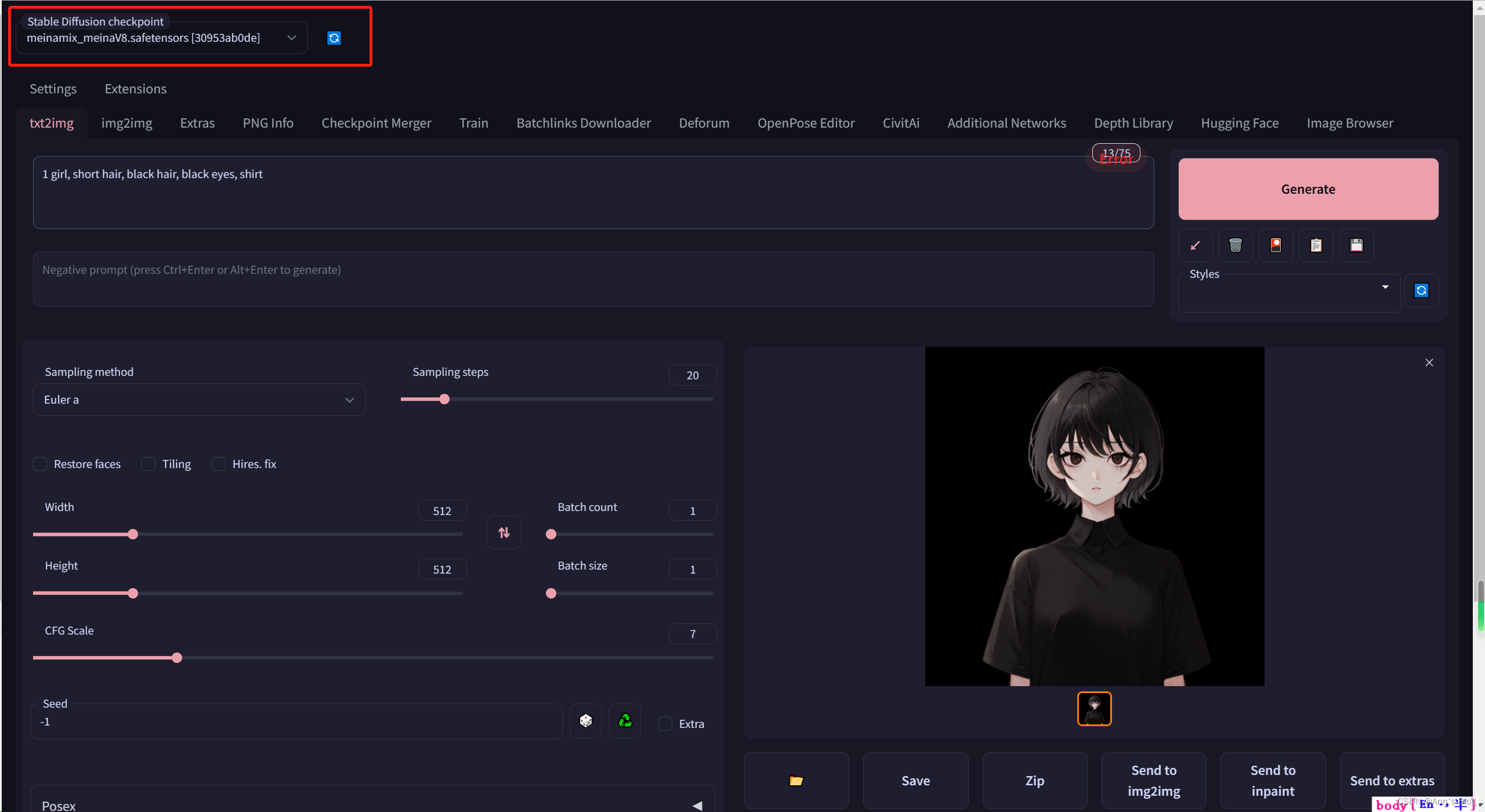The height and width of the screenshot is (812, 1485).
Task: Open the Euler a sampling method dropdown
Action: point(199,400)
